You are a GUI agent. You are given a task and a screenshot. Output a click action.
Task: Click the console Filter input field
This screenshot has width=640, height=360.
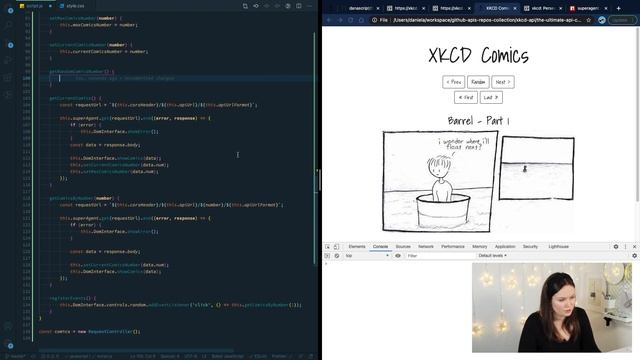pyautogui.click(x=440, y=256)
